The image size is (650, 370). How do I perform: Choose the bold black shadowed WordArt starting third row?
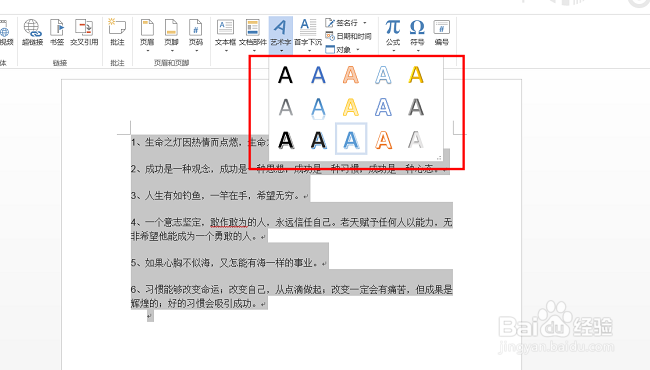tap(285, 140)
